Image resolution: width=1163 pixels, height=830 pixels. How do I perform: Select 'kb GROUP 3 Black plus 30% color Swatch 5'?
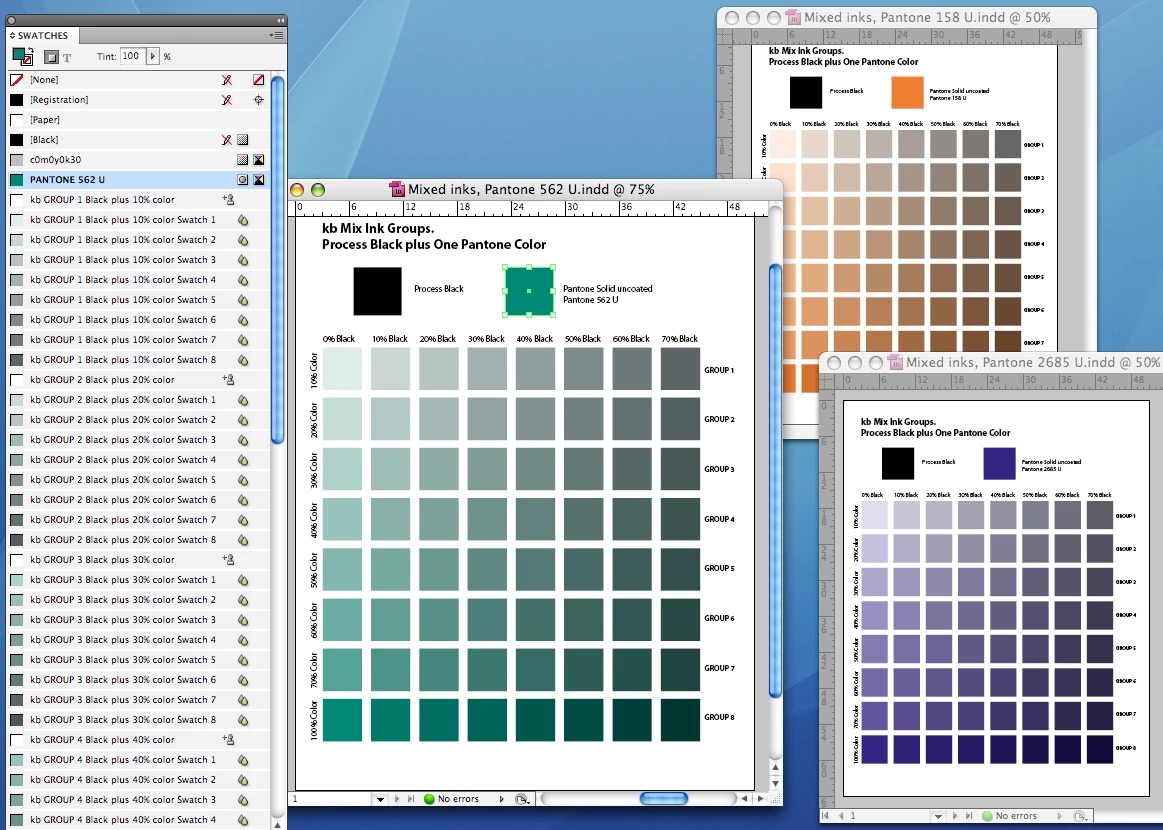pyautogui.click(x=139, y=659)
